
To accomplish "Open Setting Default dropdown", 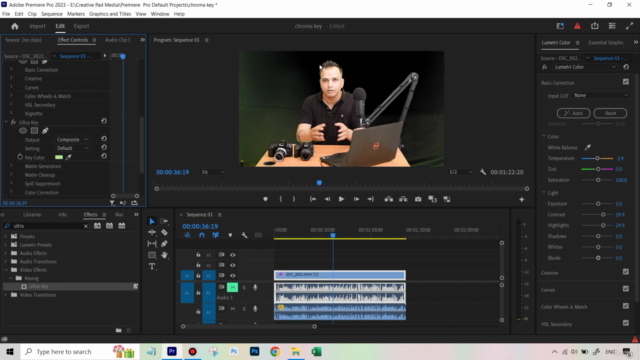I will pyautogui.click(x=72, y=148).
